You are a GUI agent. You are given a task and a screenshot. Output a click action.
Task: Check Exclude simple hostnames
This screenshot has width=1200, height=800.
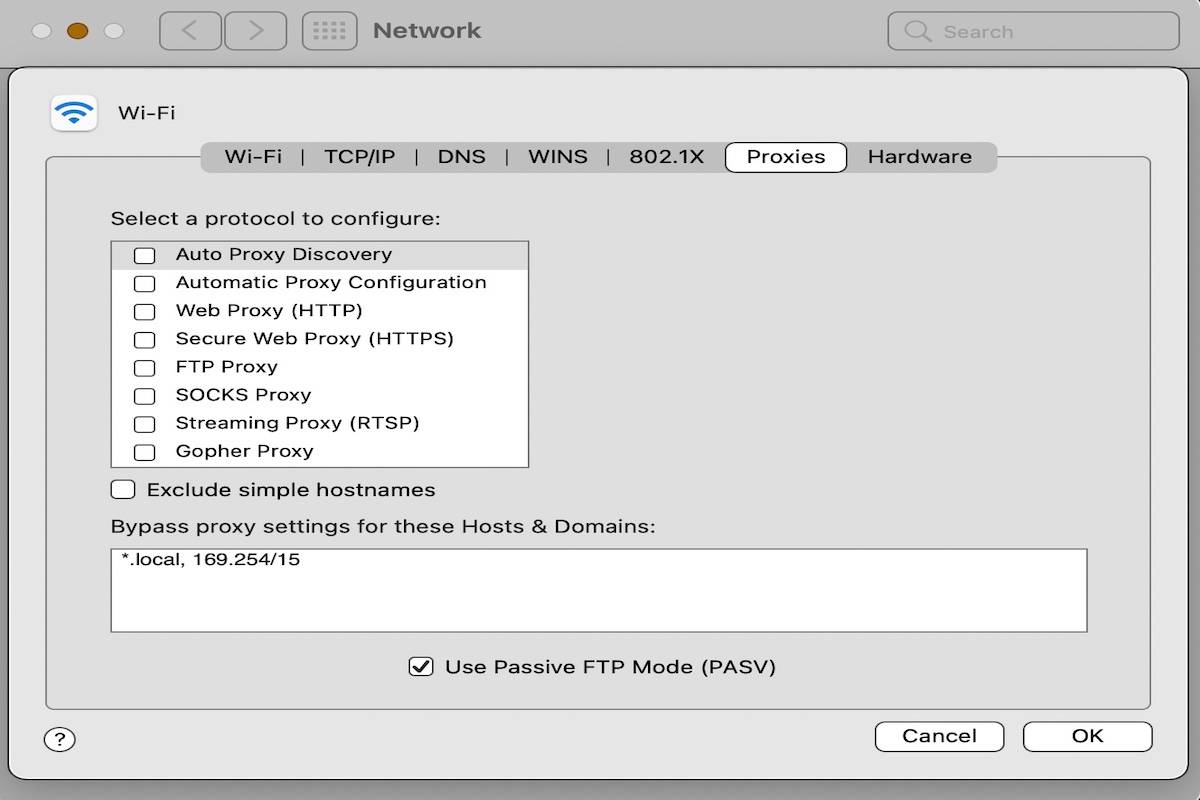(122, 489)
